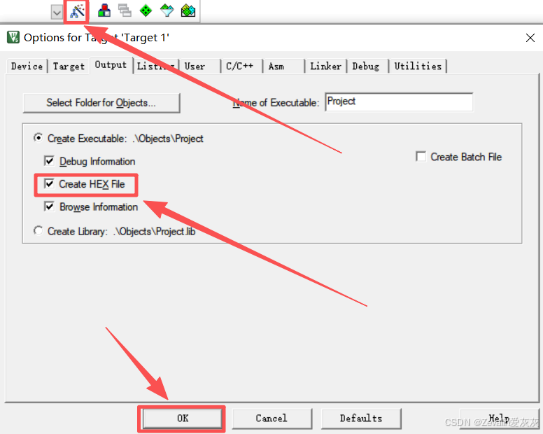The width and height of the screenshot is (543, 434).
Task: Click the File Extensions, Books and Environment icon
Action: tap(104, 11)
